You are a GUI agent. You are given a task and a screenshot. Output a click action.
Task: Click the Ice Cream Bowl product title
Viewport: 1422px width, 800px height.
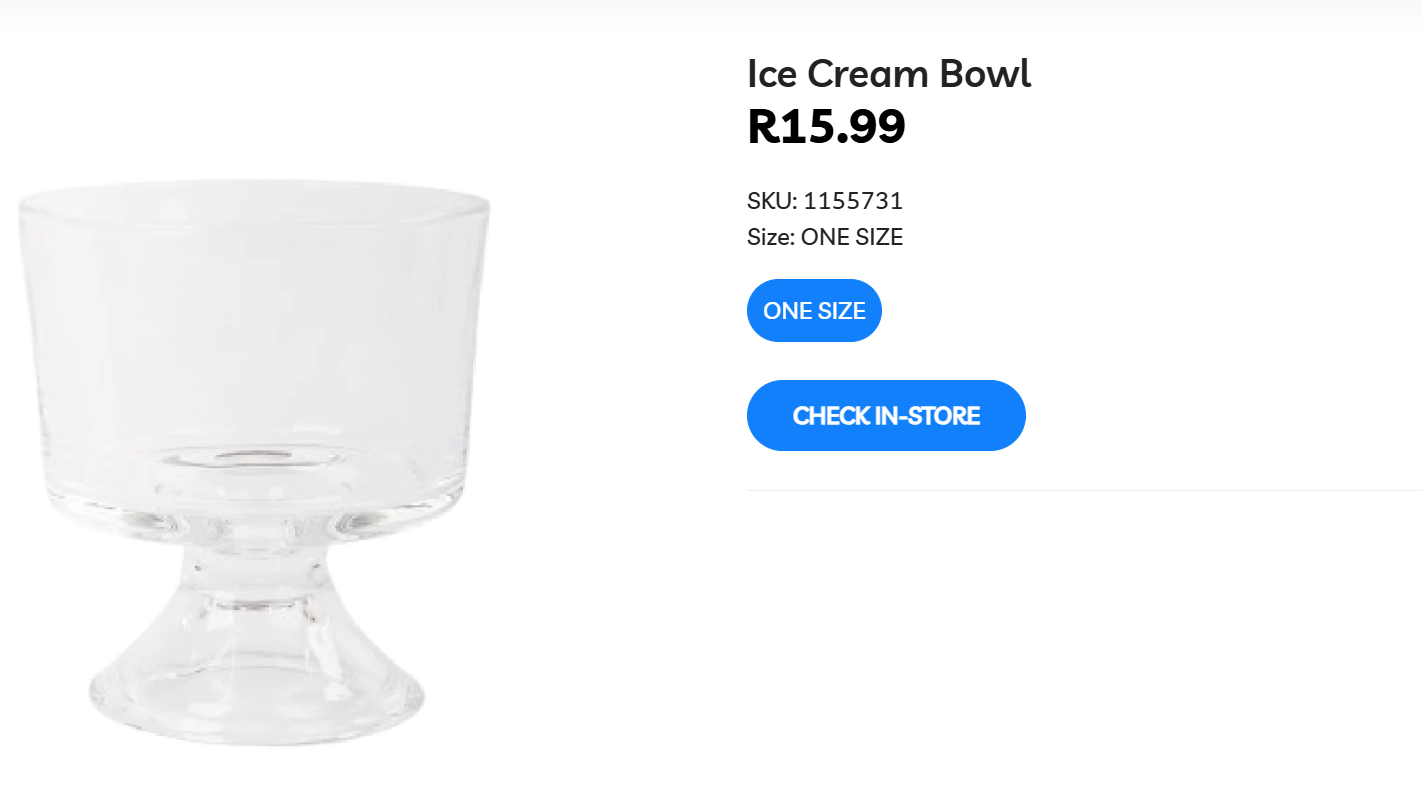coord(888,74)
